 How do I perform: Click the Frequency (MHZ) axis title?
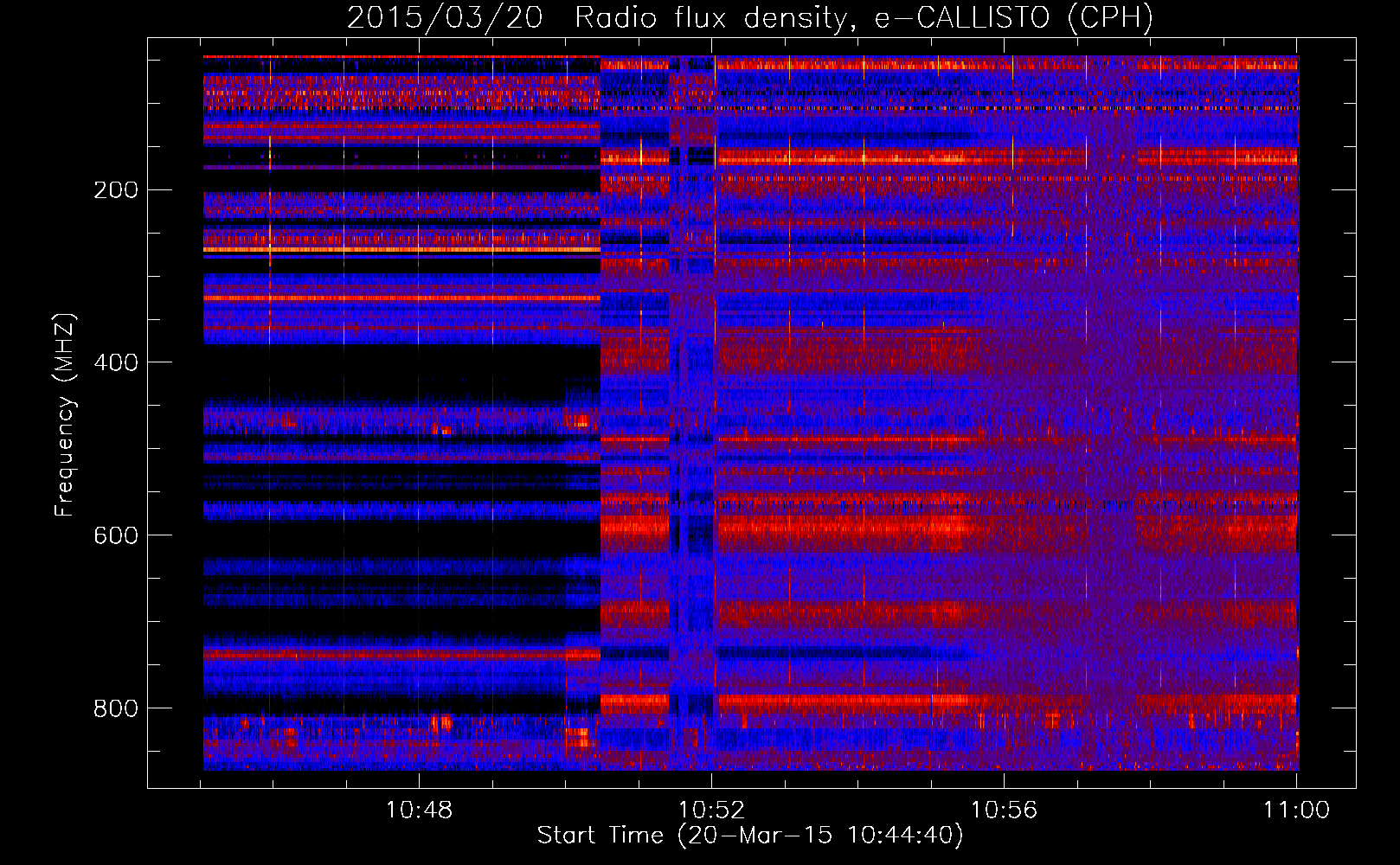(65, 414)
